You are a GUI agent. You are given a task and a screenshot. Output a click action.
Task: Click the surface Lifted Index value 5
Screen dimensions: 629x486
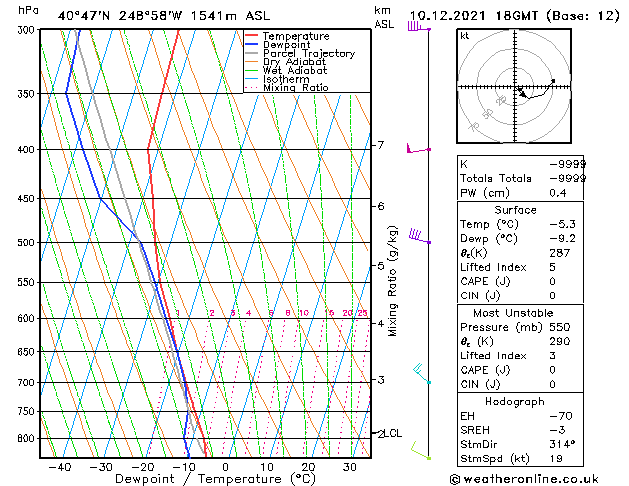tap(552, 267)
